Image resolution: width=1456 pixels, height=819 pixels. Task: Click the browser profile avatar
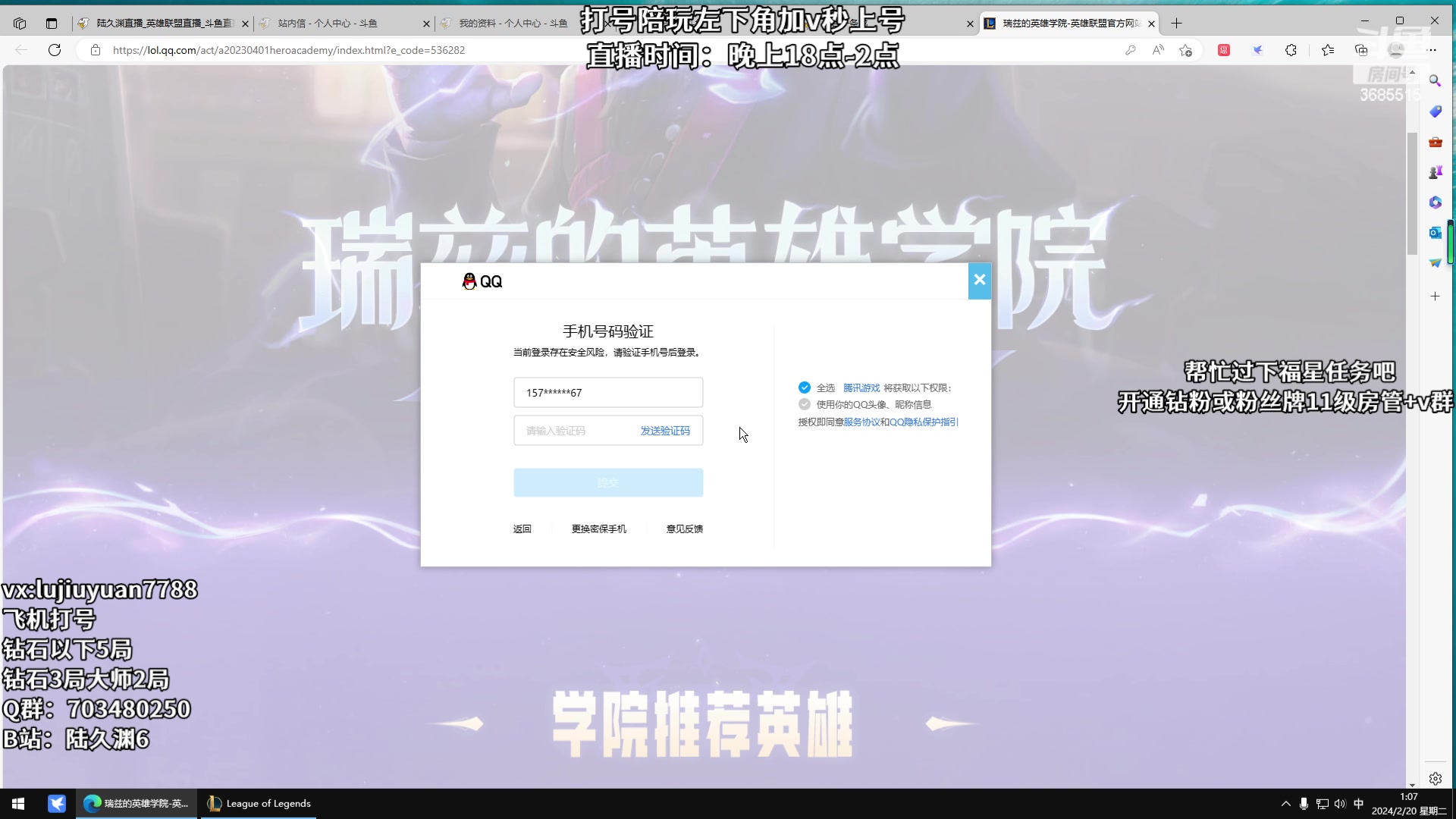(1396, 50)
